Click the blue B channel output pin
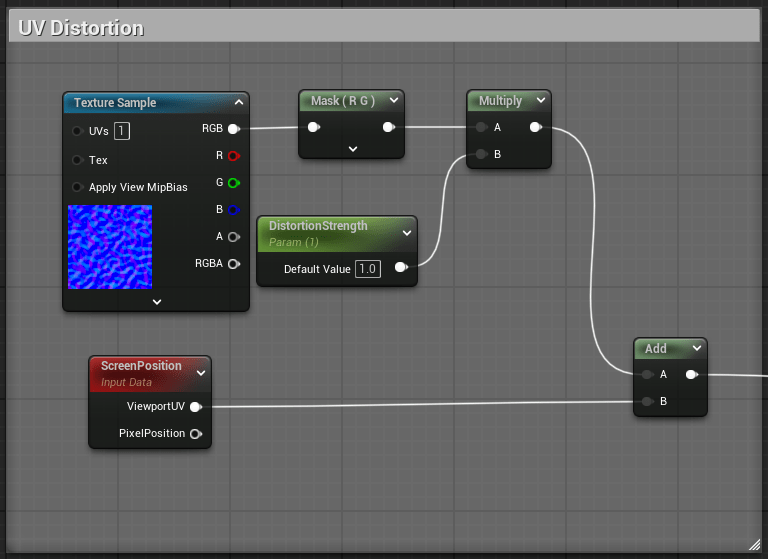The width and height of the screenshot is (768, 559). coord(233,210)
